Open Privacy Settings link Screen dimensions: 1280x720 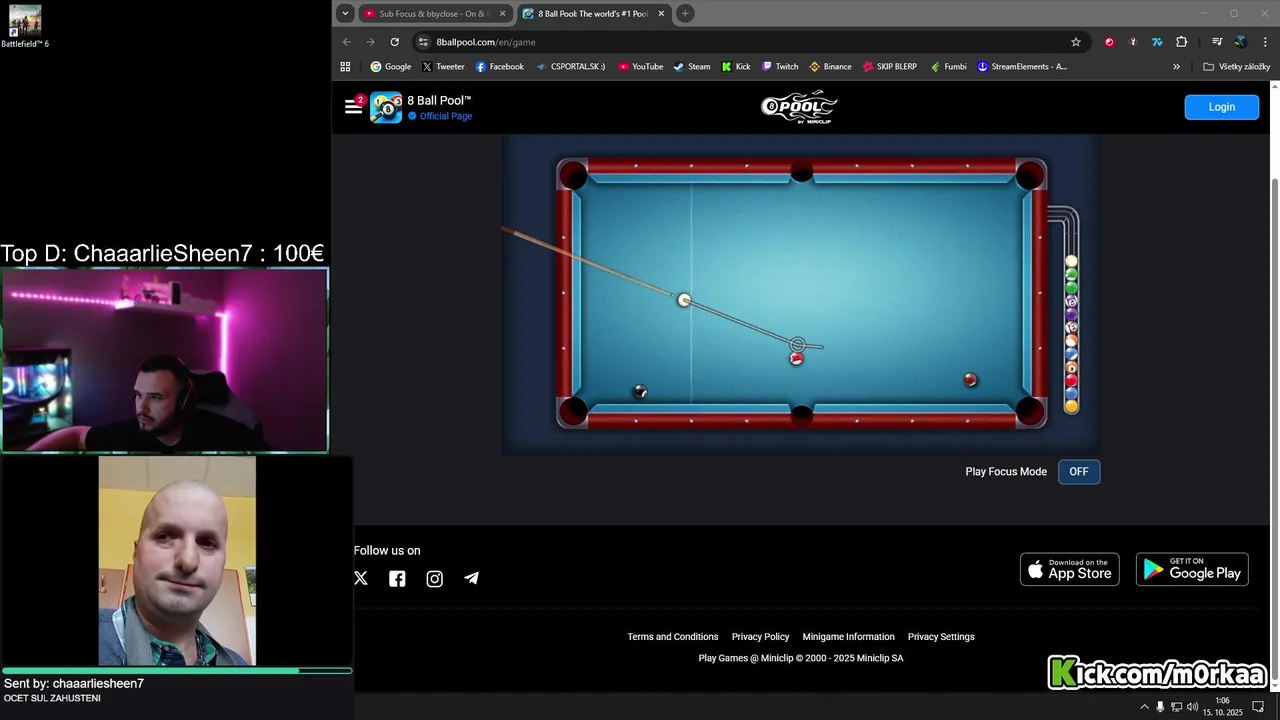[941, 637]
